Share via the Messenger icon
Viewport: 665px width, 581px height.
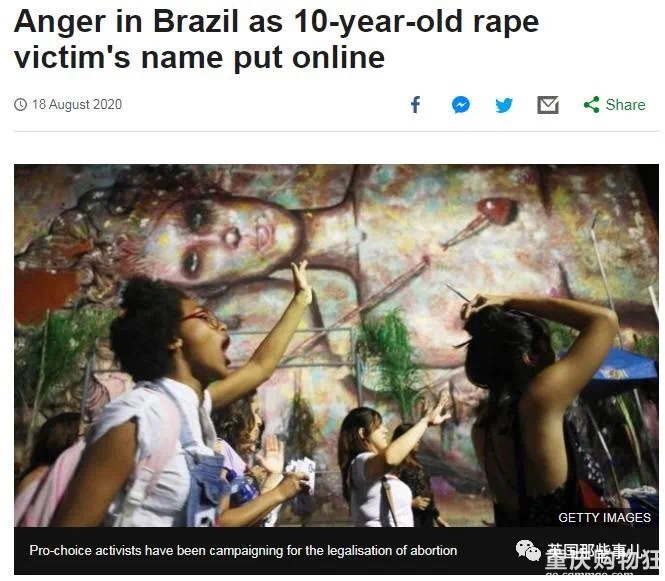point(461,105)
